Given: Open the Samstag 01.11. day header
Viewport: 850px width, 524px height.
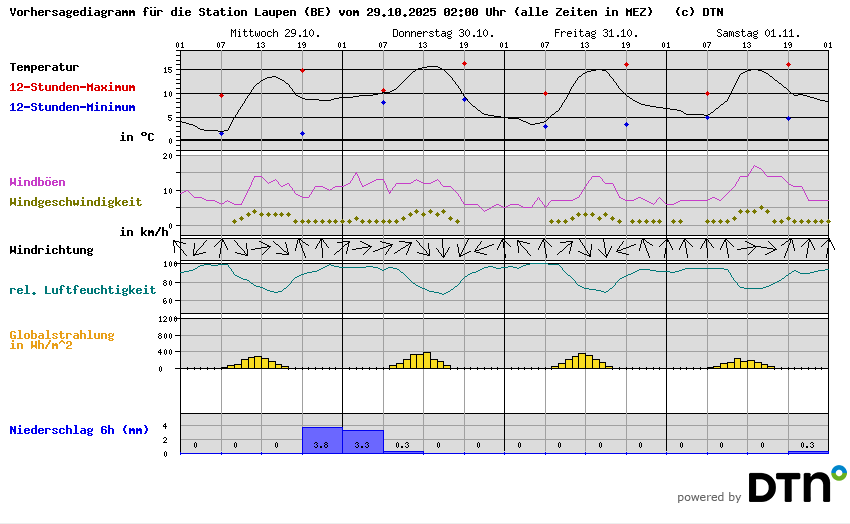Looking at the screenshot, I should point(757,33).
